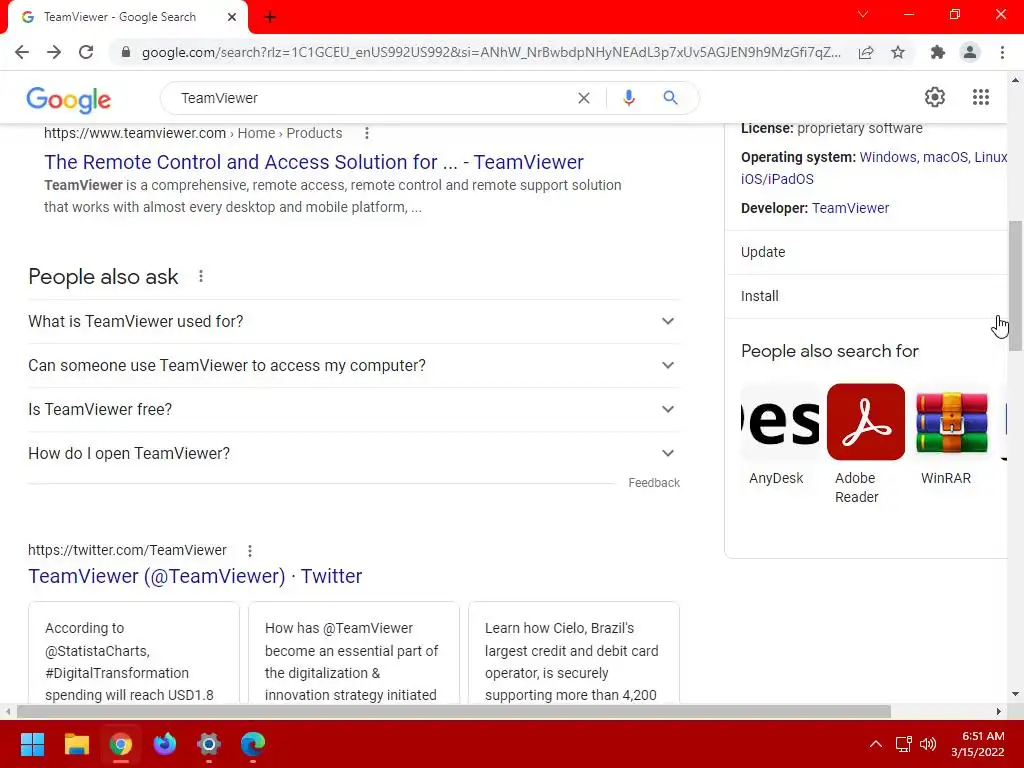Click the scroll right arrow
Screen dimensions: 1024x768
[999, 711]
